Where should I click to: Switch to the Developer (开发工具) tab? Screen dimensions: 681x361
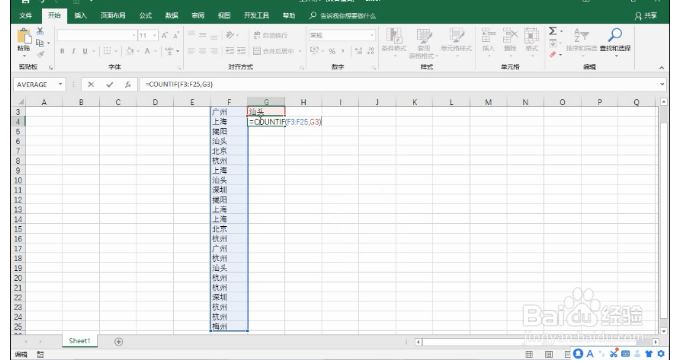(x=256, y=16)
